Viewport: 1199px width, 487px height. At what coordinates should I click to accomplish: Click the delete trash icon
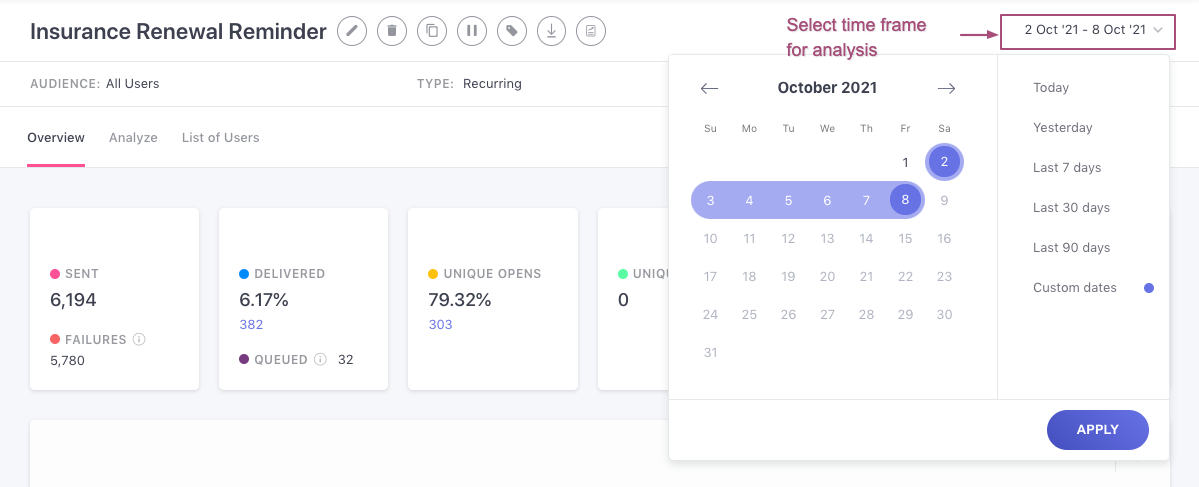tap(392, 31)
